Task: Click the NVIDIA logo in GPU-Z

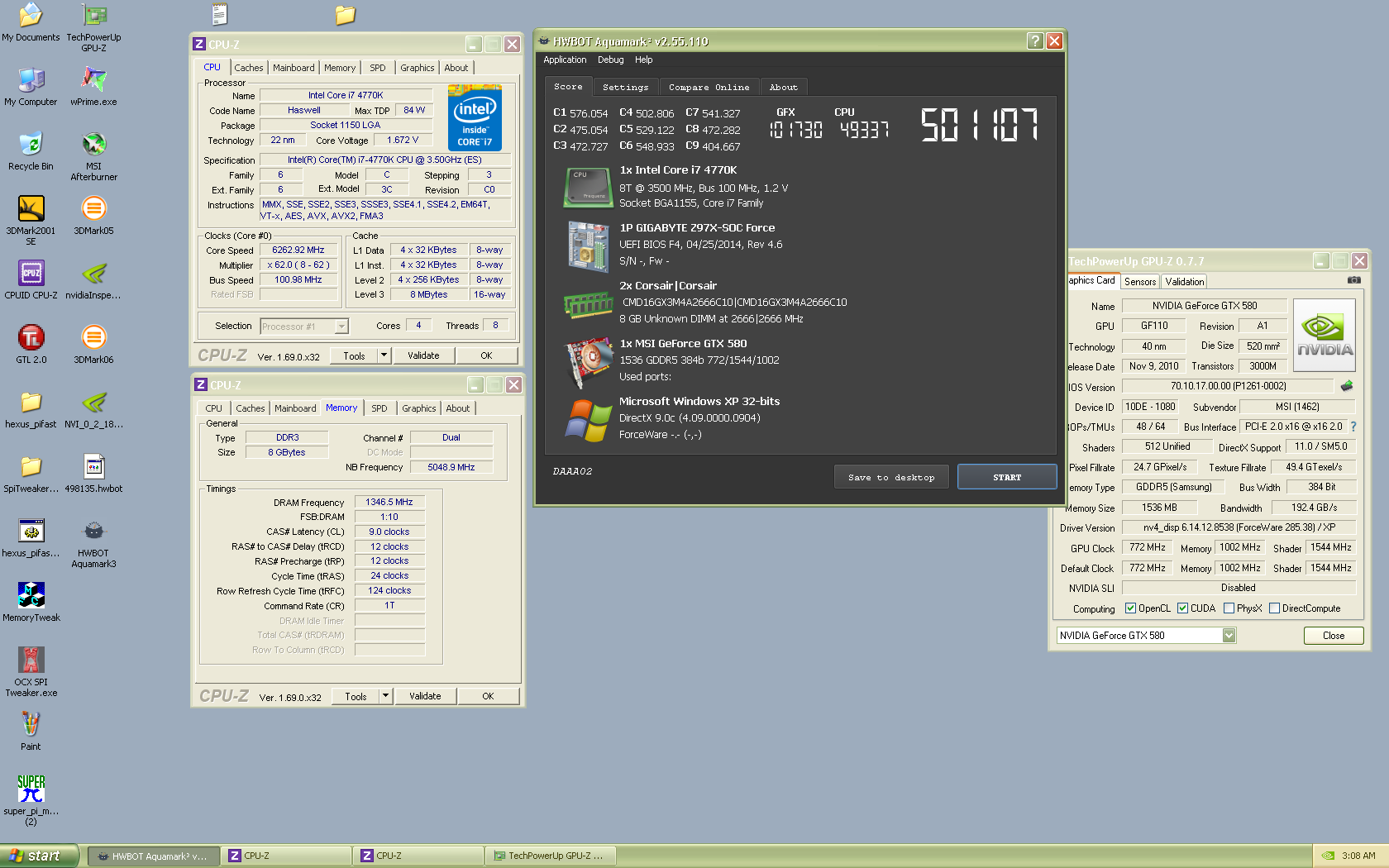Action: coord(1325,335)
